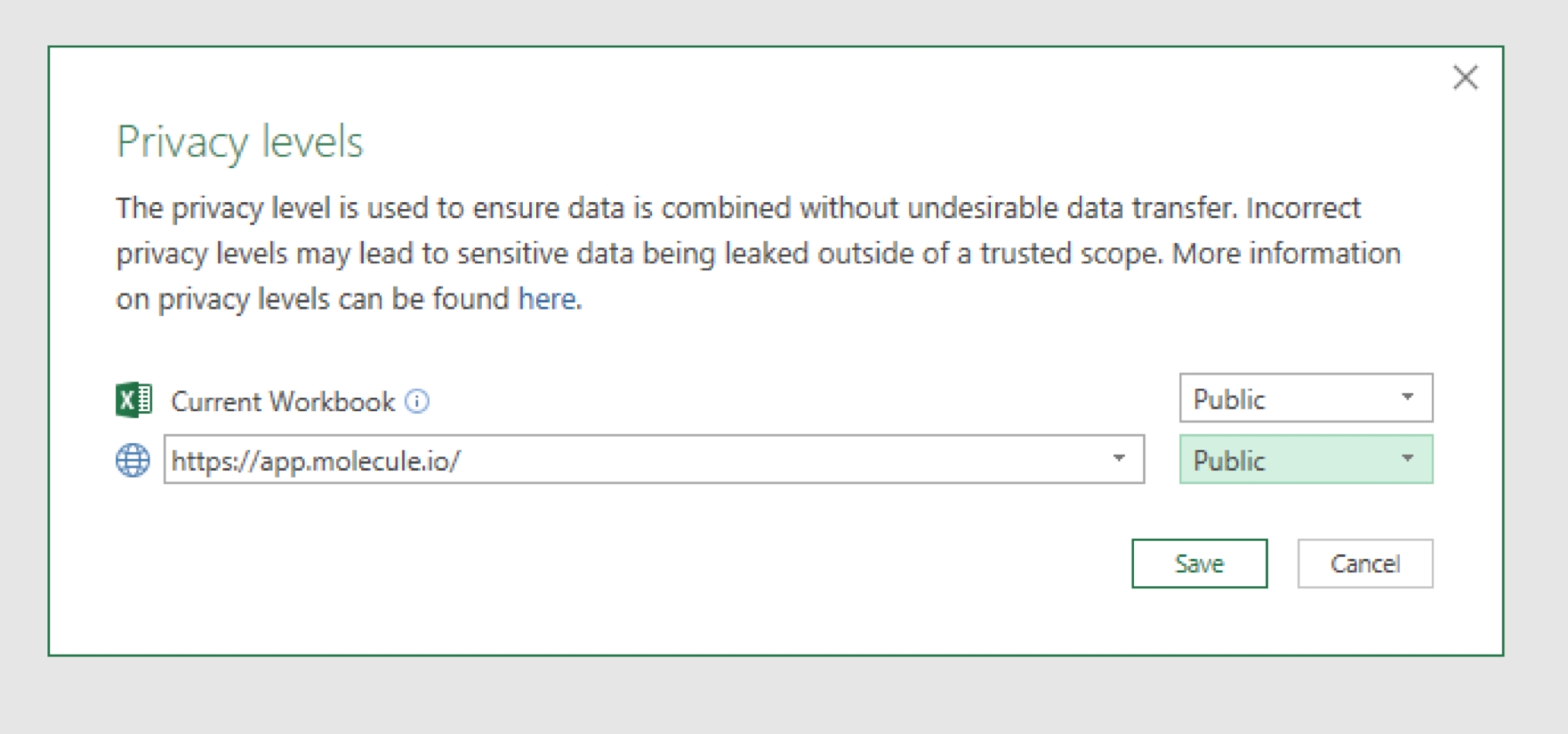Image resolution: width=1568 pixels, height=734 pixels.
Task: Open the Current Workbook privacy level dropdown
Action: point(1305,399)
